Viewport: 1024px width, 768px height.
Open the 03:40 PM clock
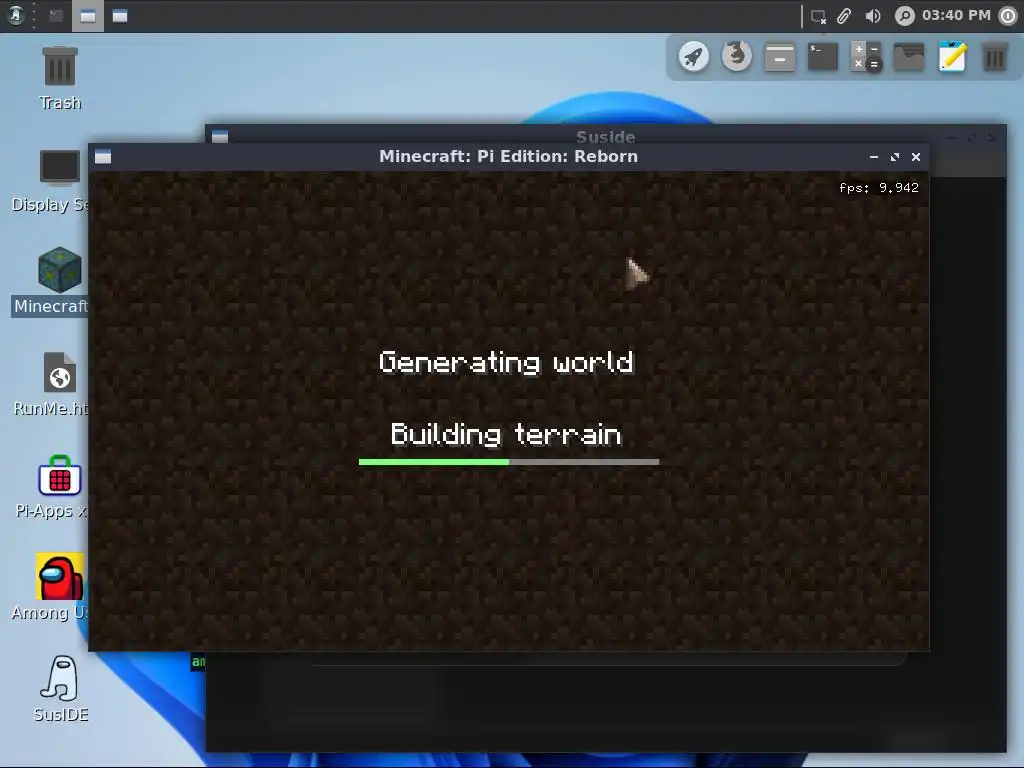click(x=956, y=15)
